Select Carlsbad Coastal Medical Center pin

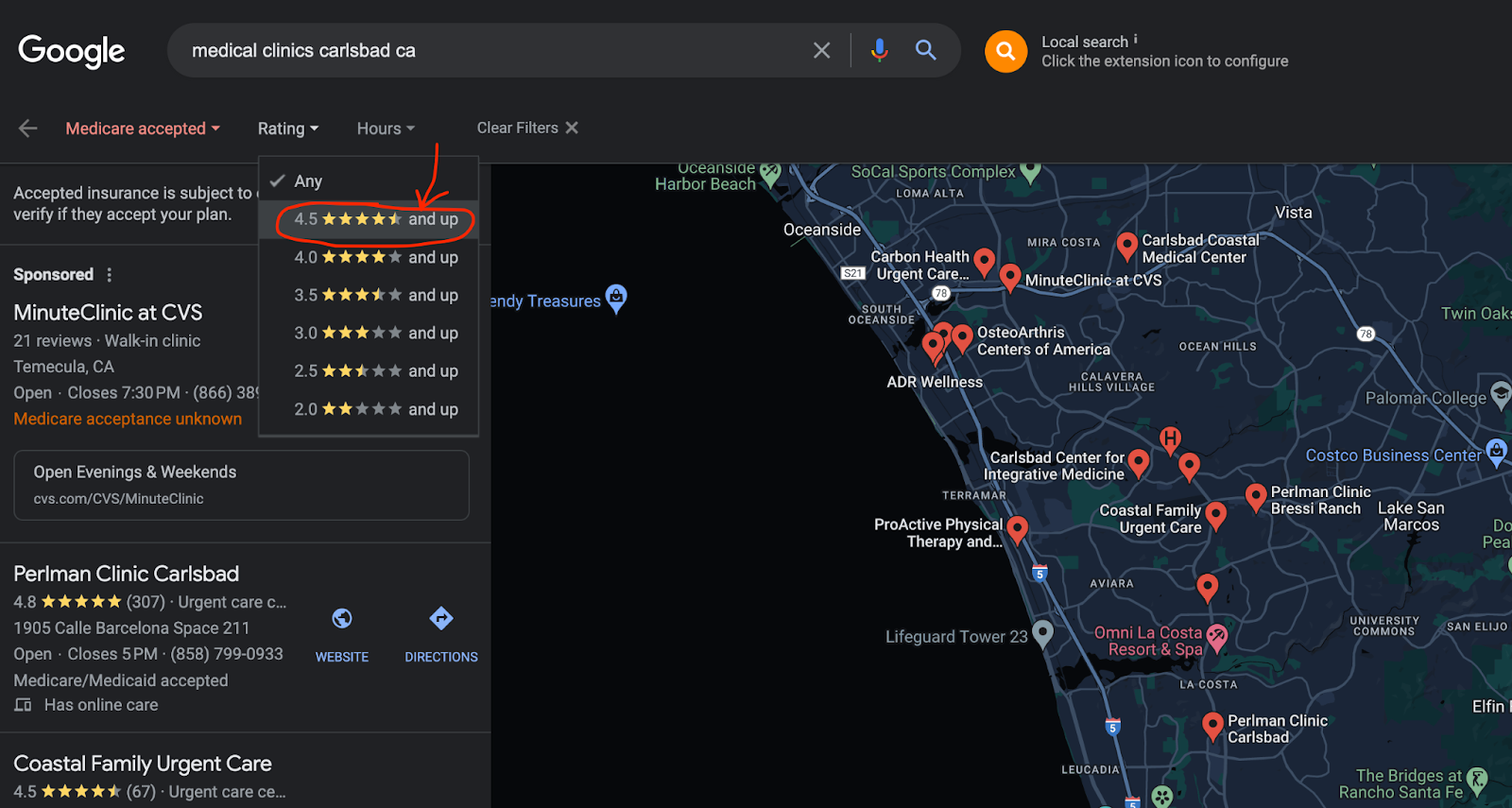[x=1126, y=247]
